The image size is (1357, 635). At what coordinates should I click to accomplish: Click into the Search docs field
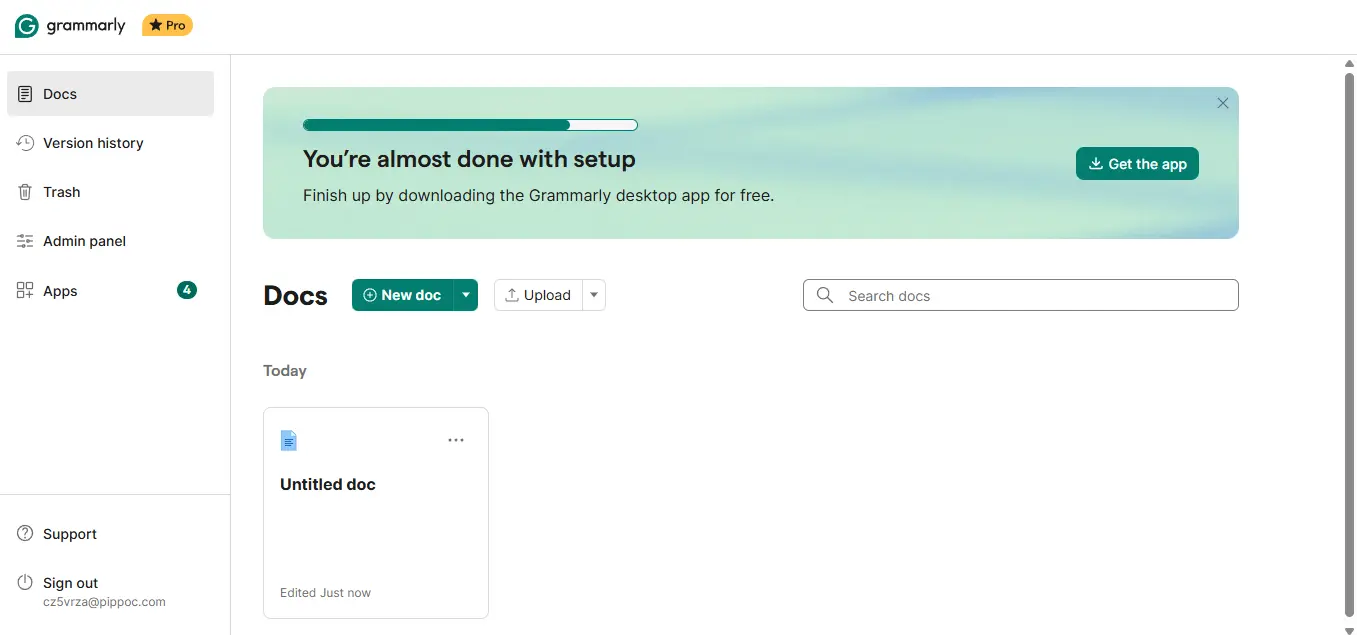click(x=1021, y=295)
